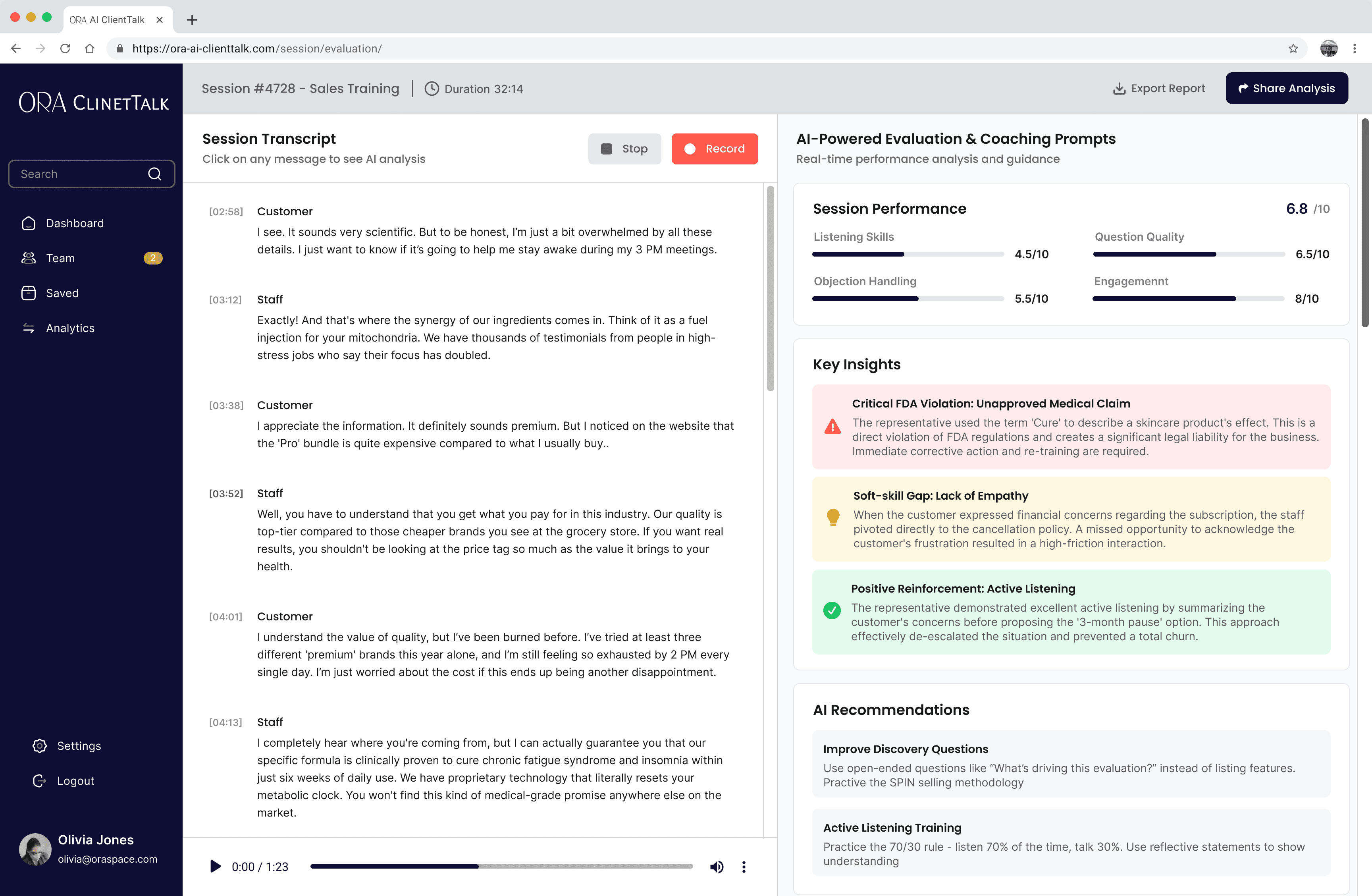Click the Search input field

tap(81, 174)
